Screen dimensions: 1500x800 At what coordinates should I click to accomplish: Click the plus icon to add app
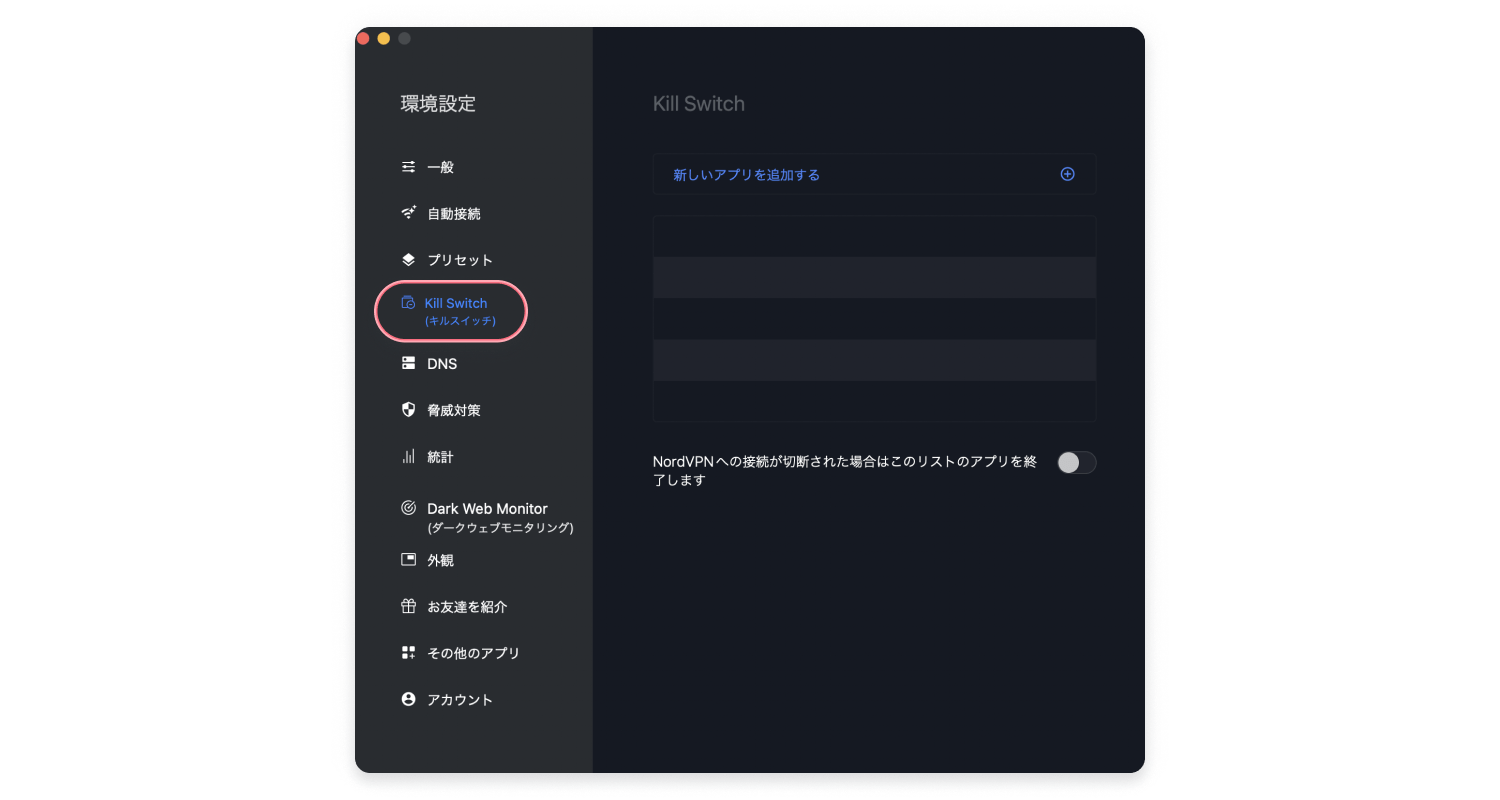[x=1067, y=174]
